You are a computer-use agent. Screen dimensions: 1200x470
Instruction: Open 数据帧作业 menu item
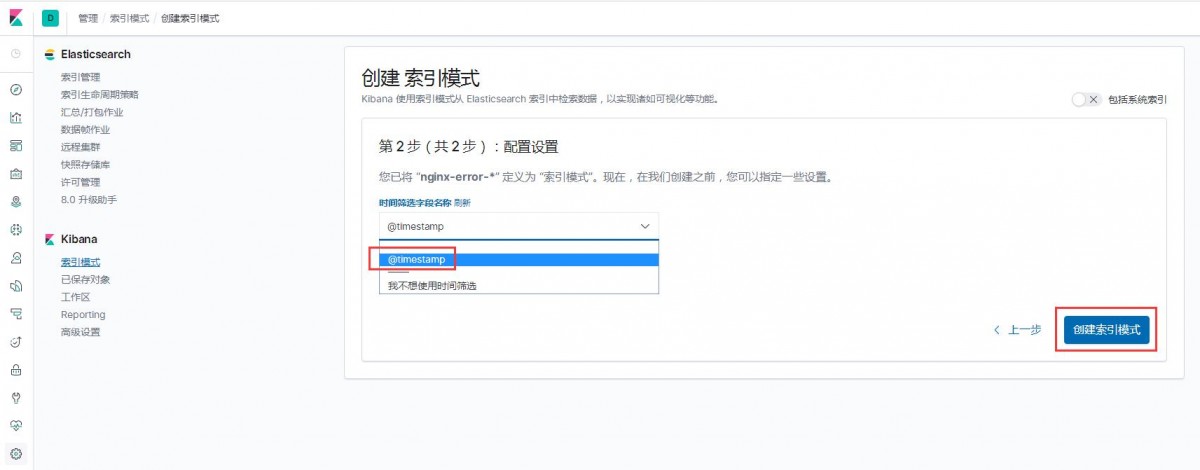[x=85, y=130]
